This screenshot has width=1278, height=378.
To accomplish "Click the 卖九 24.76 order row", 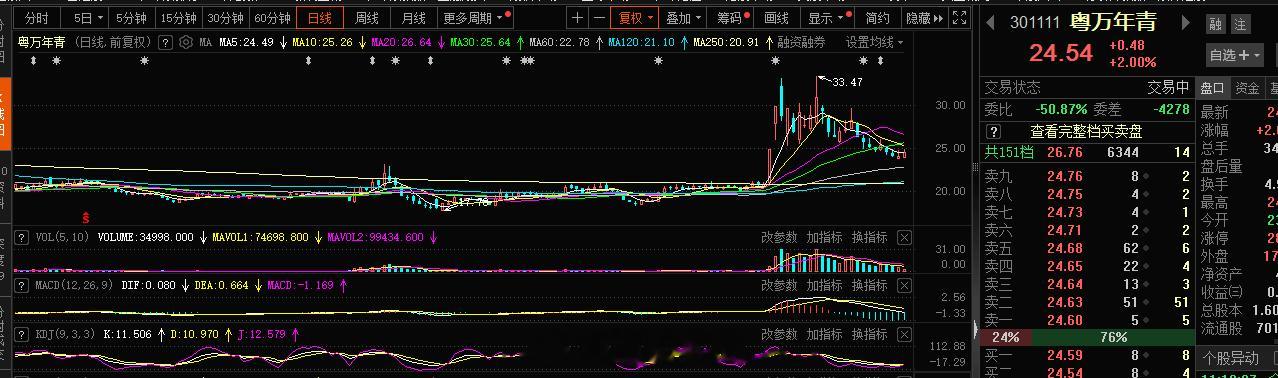I will click(1087, 176).
